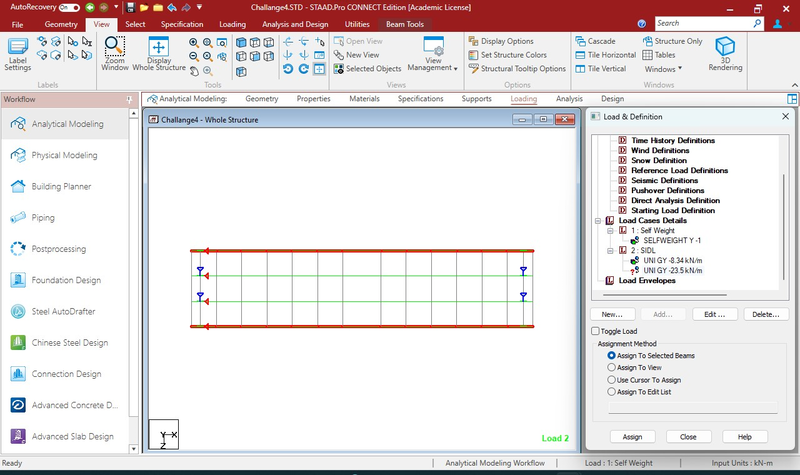This screenshot has width=800, height=475.
Task: Click Display Whole Structure icon
Action: pos(159,55)
